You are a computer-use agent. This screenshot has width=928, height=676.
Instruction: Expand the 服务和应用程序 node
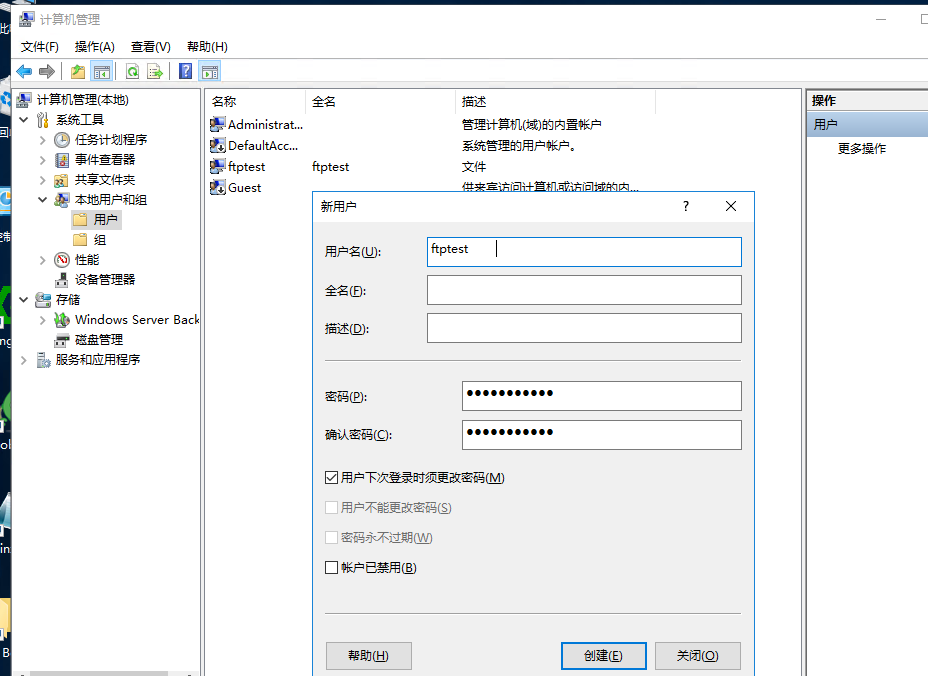coord(24,360)
